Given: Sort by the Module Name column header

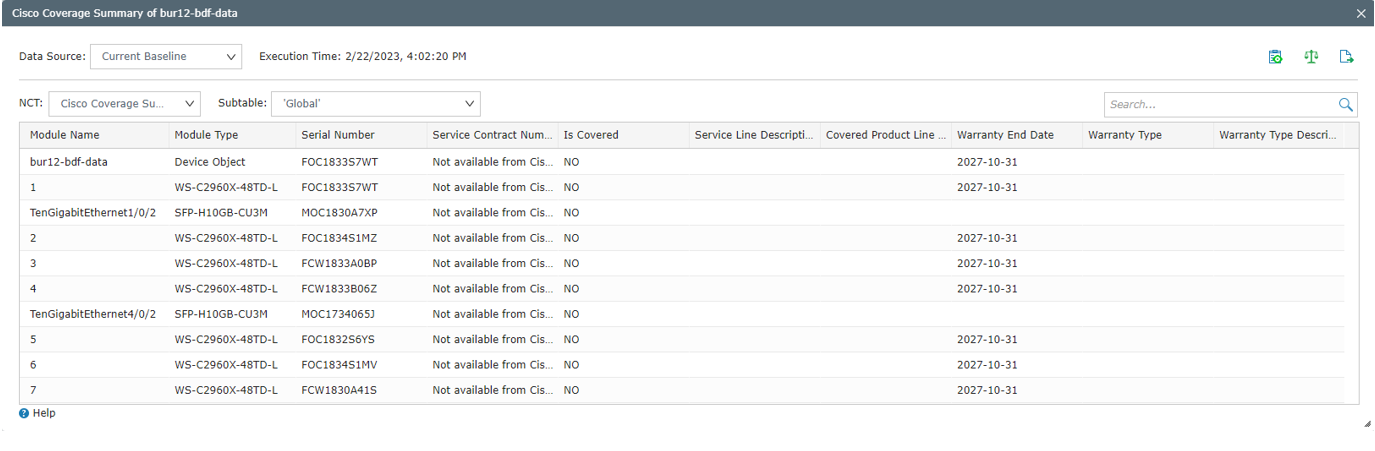Looking at the screenshot, I should (65, 135).
